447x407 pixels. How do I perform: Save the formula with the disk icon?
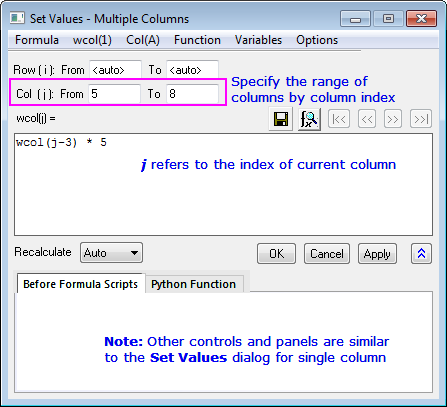point(281,119)
